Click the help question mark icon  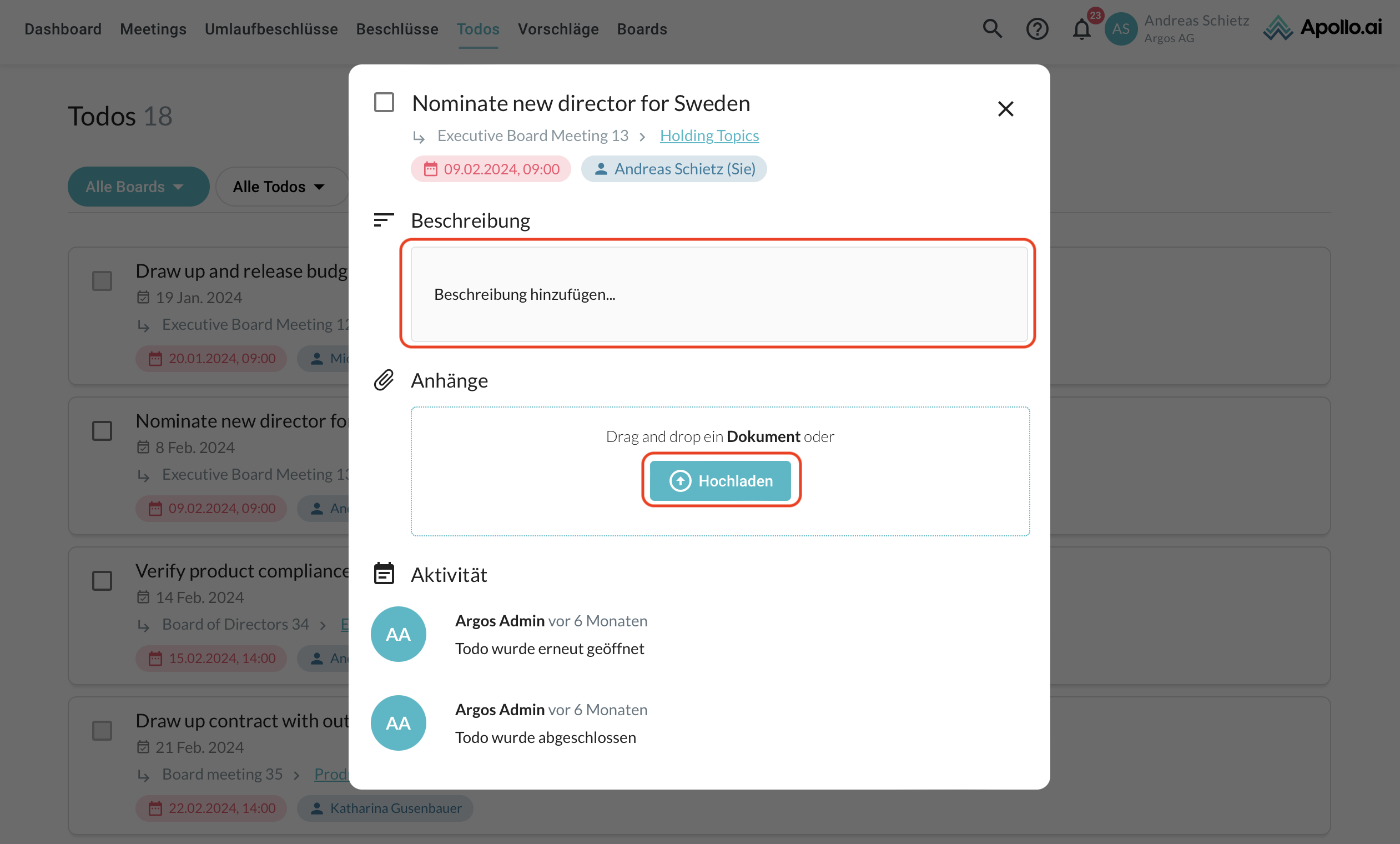tap(1036, 28)
